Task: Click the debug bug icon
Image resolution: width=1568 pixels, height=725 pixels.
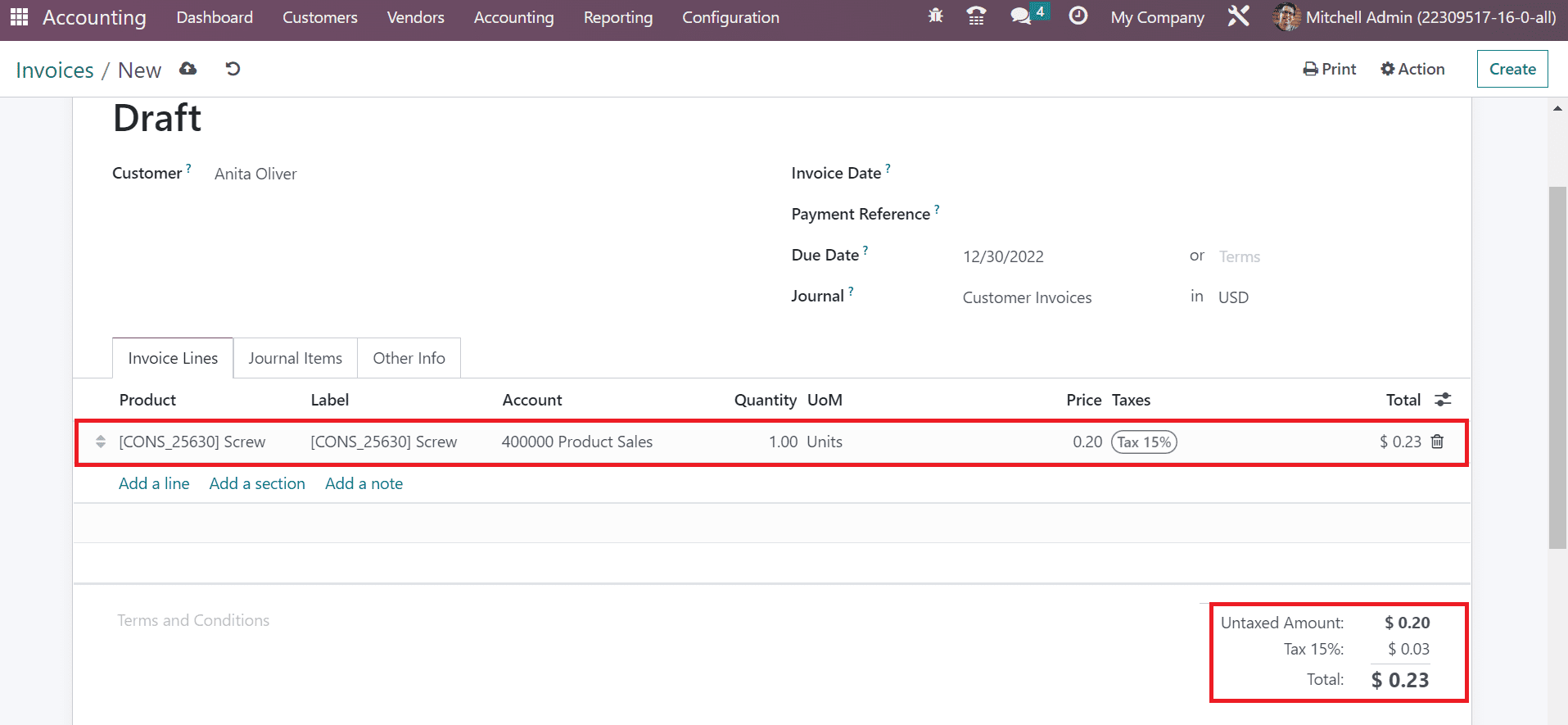Action: pyautogui.click(x=936, y=16)
